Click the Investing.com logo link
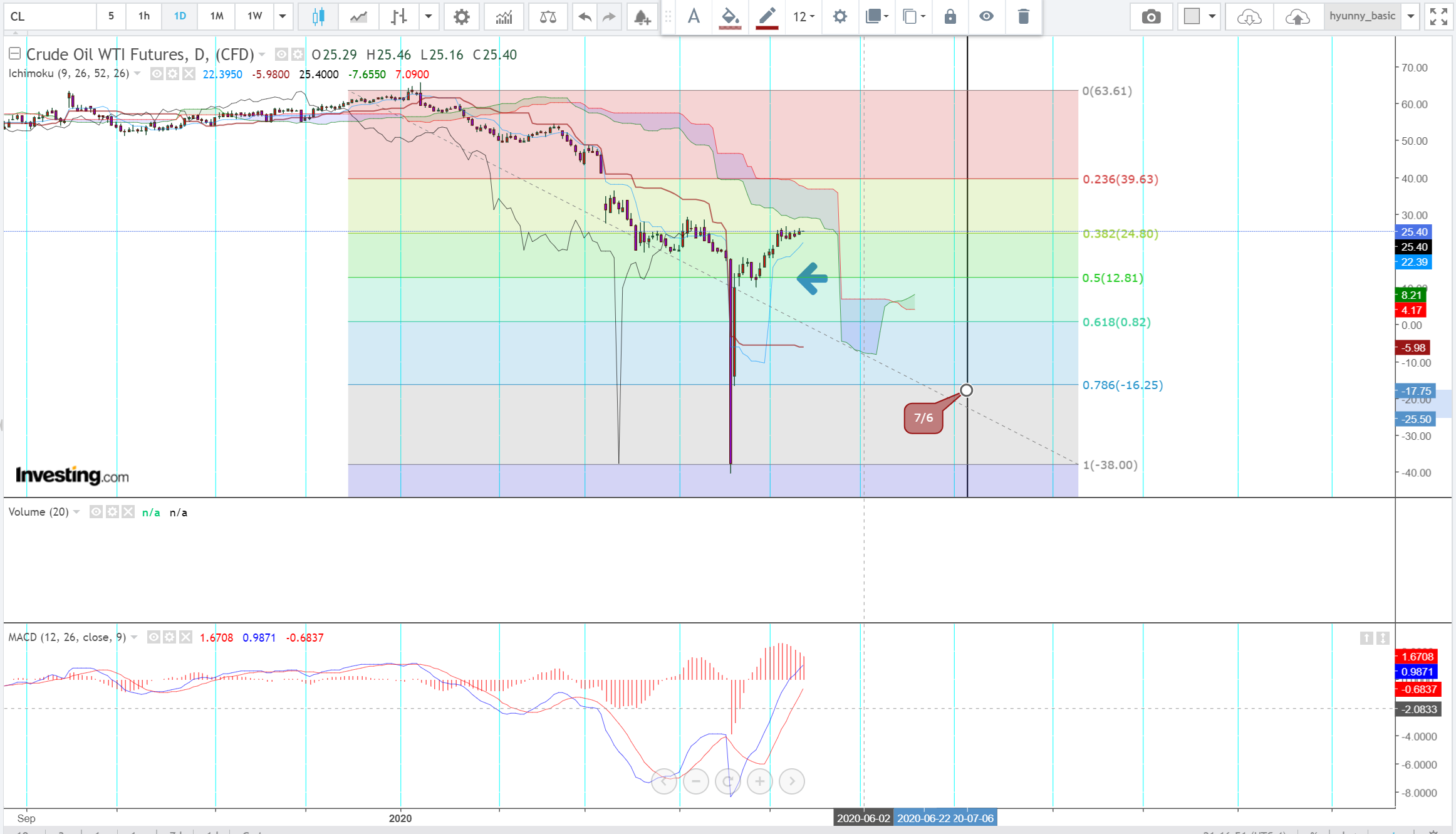 [72, 476]
